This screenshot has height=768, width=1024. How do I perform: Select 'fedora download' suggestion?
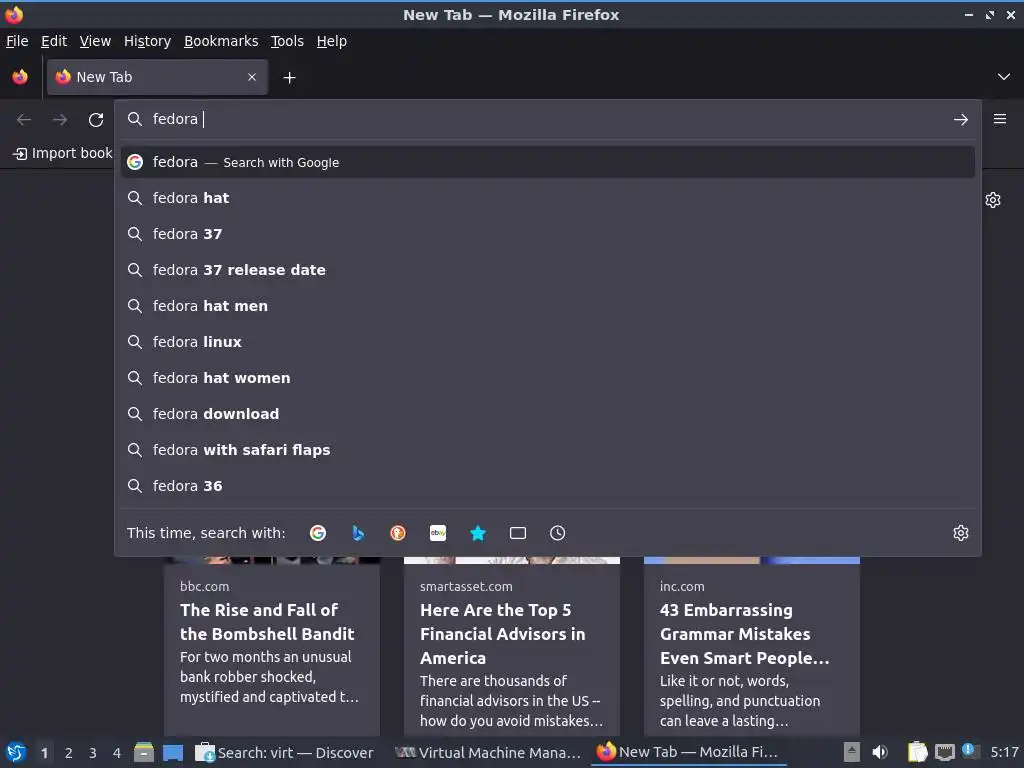pos(547,413)
